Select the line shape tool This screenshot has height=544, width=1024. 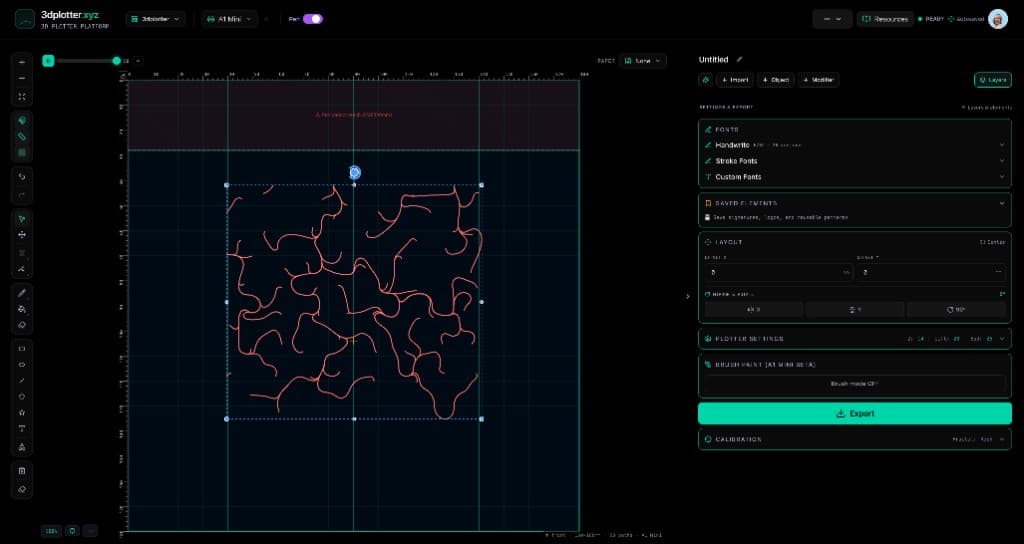tap(22, 380)
